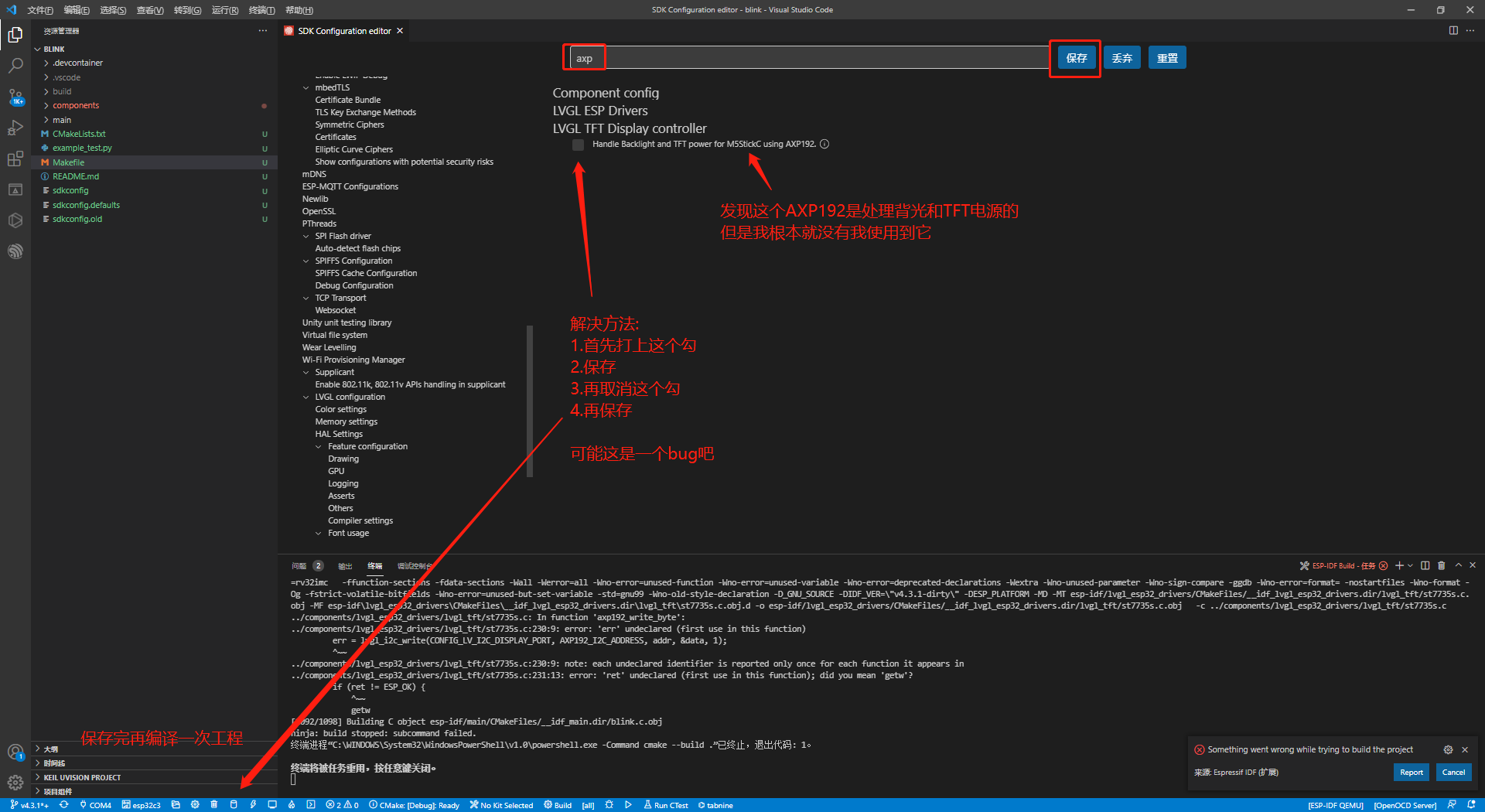The image size is (1485, 812).
Task: Select the COM4 serial port in status bar
Action: (95, 805)
